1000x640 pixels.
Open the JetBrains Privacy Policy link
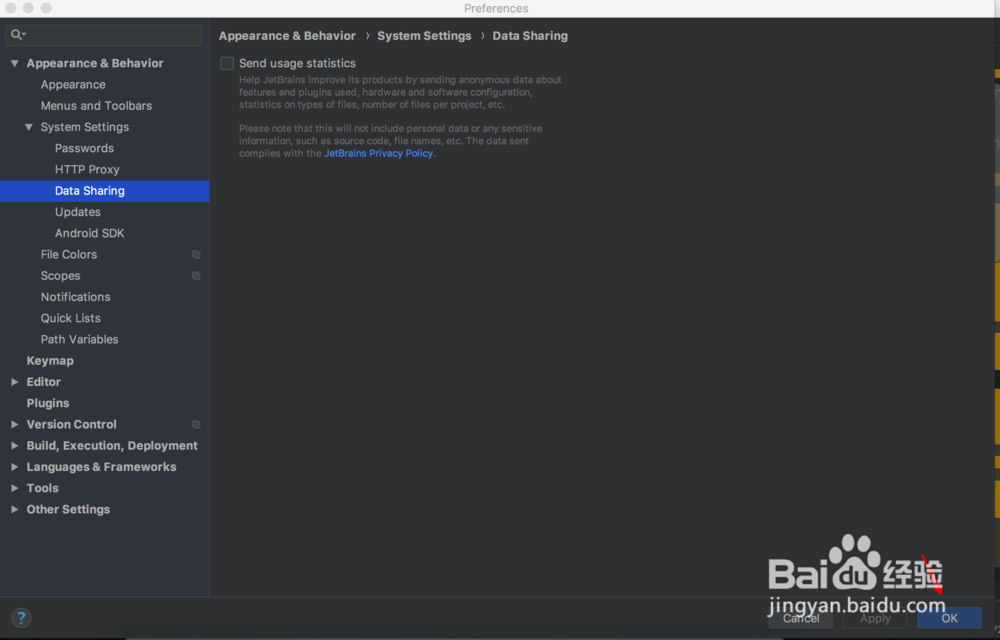coord(378,152)
